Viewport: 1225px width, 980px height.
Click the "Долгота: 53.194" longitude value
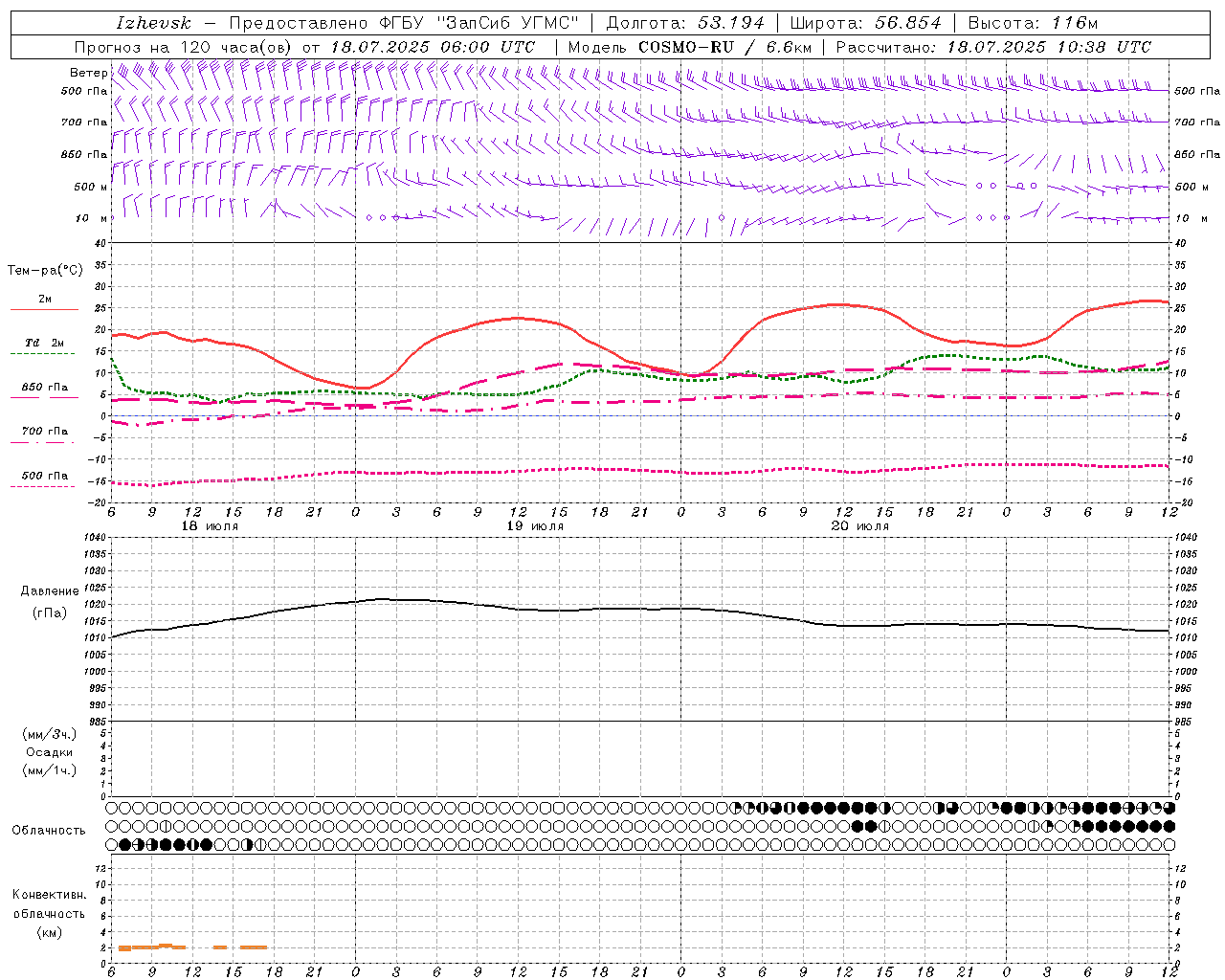[x=684, y=23]
